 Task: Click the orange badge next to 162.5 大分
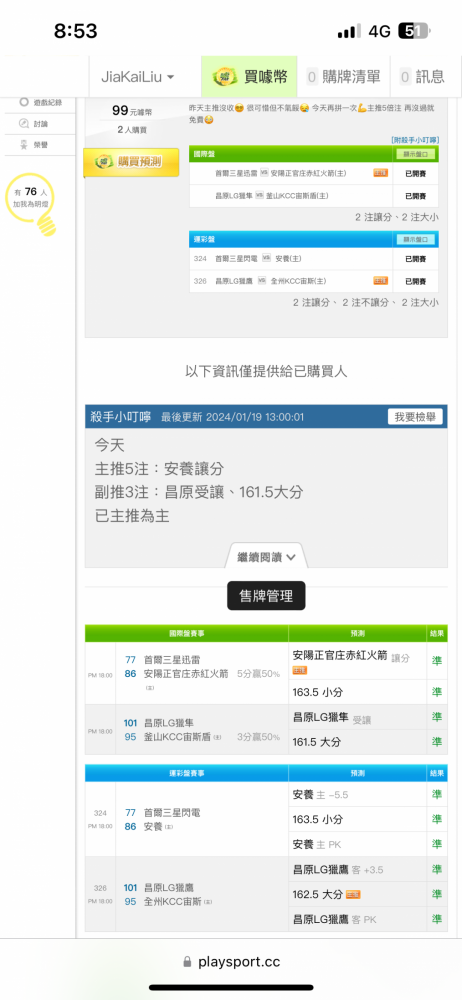(353, 894)
